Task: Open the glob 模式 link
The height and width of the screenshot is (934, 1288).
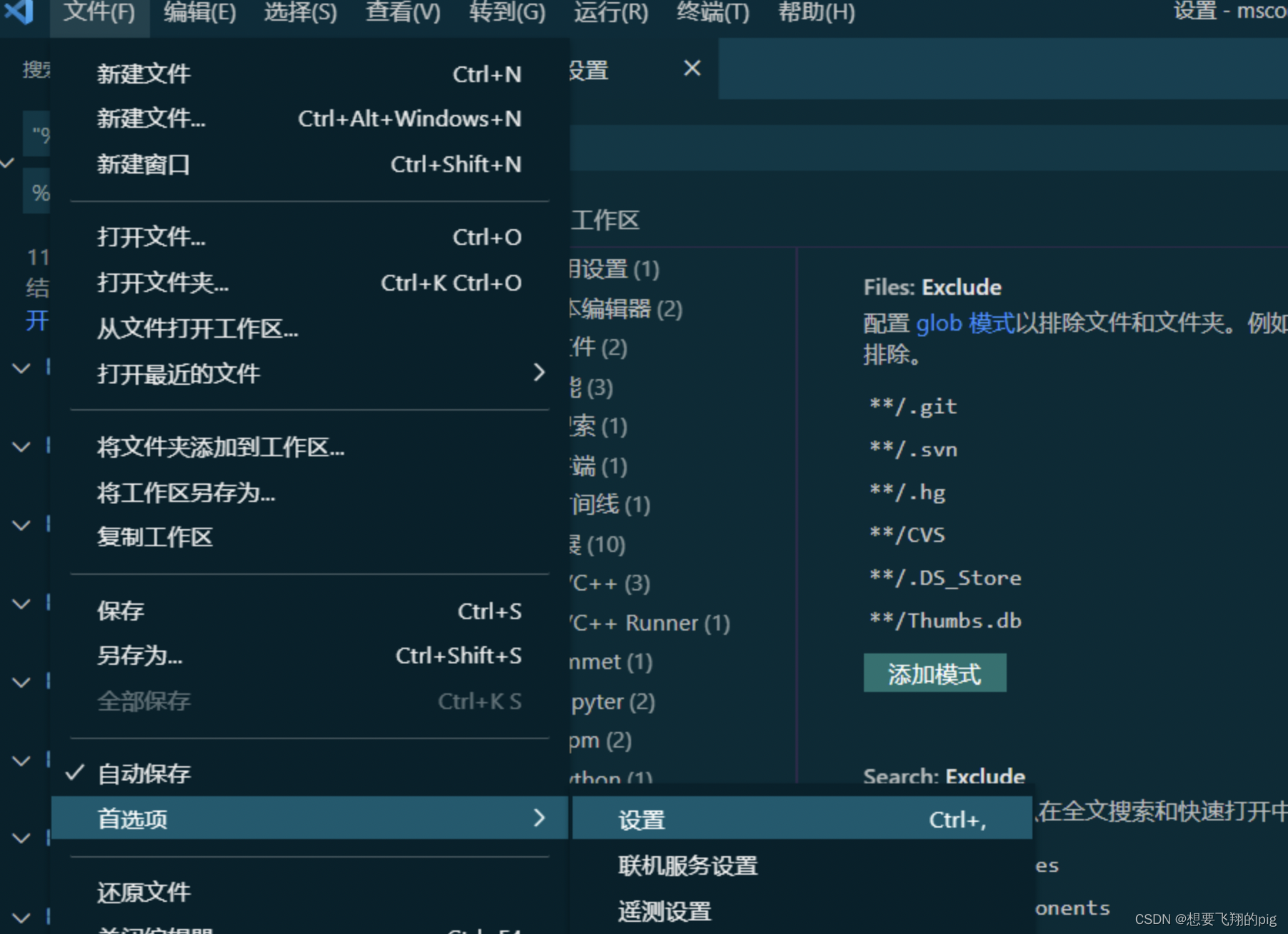Action: [965, 323]
